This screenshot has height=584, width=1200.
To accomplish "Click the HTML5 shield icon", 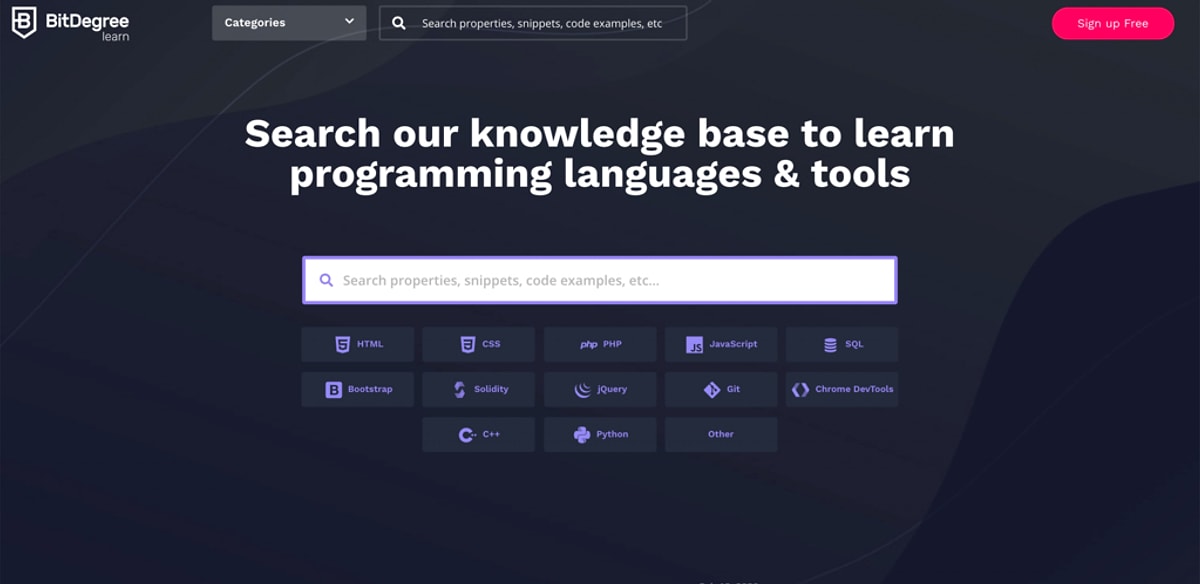I will tap(342, 344).
